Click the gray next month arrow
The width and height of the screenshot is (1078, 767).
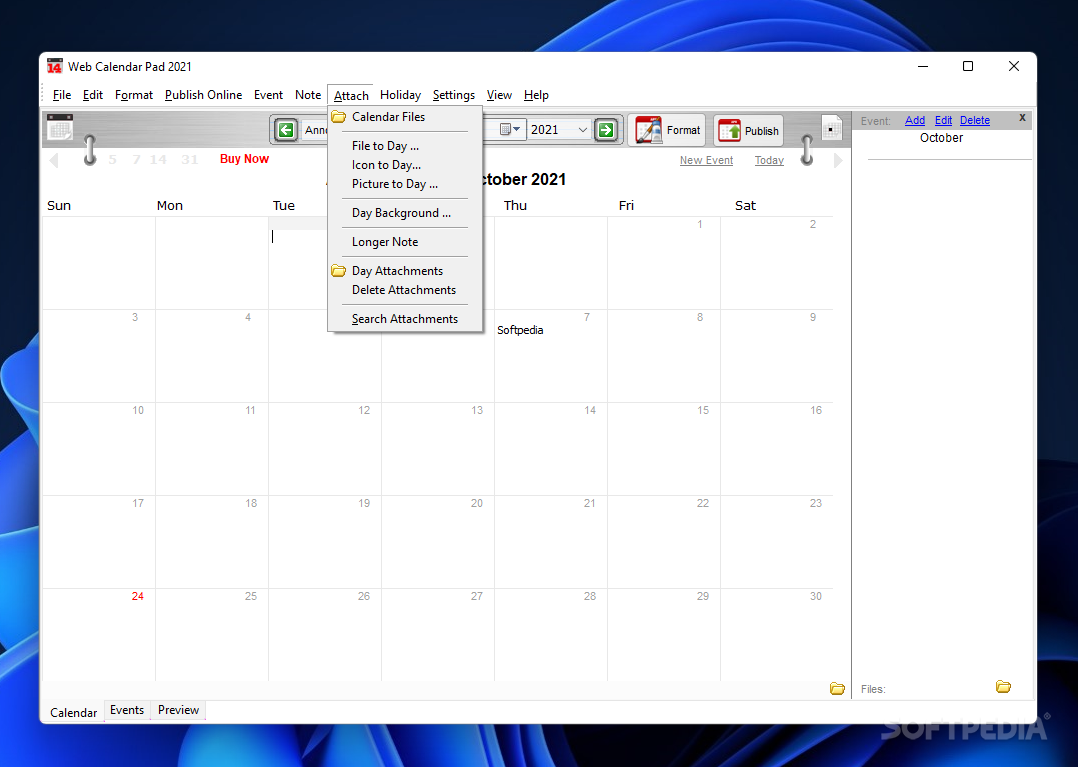pos(838,160)
